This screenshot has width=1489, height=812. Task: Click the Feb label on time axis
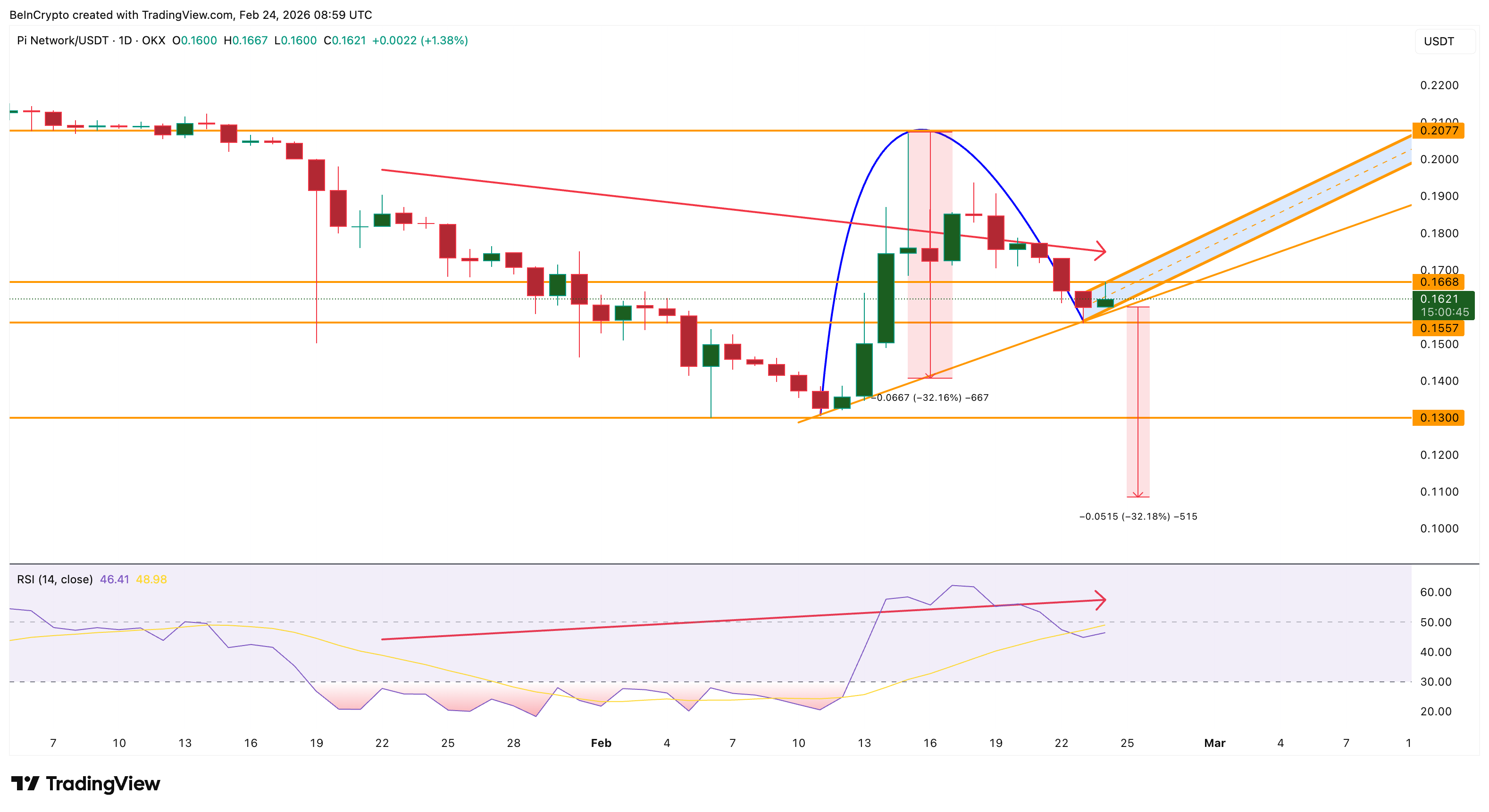point(601,743)
